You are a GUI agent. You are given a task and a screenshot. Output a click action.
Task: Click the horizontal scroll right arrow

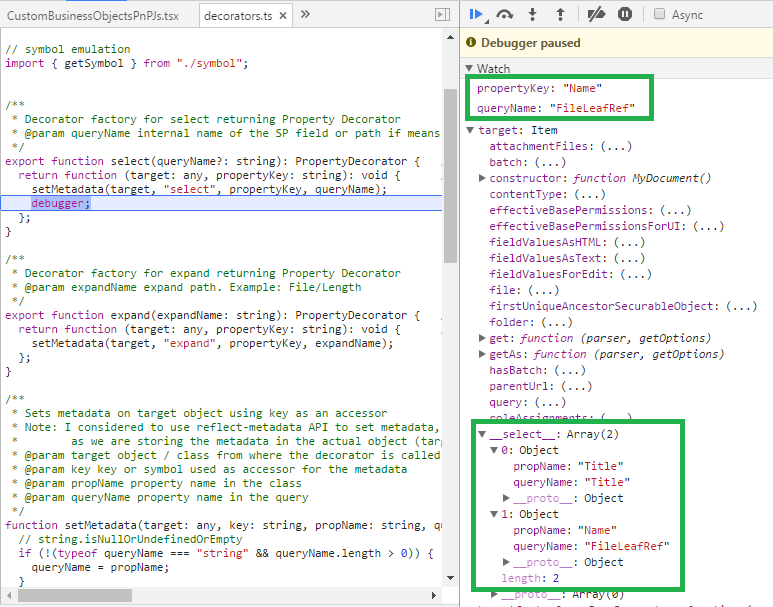click(433, 595)
